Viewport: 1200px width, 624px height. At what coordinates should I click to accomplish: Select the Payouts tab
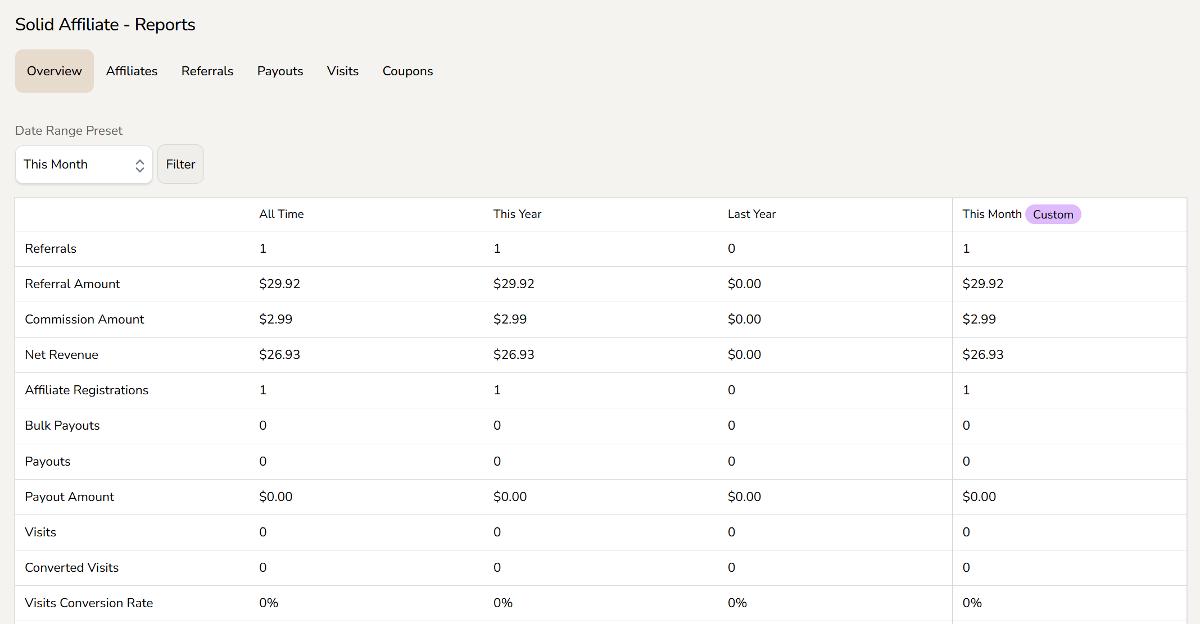click(280, 71)
